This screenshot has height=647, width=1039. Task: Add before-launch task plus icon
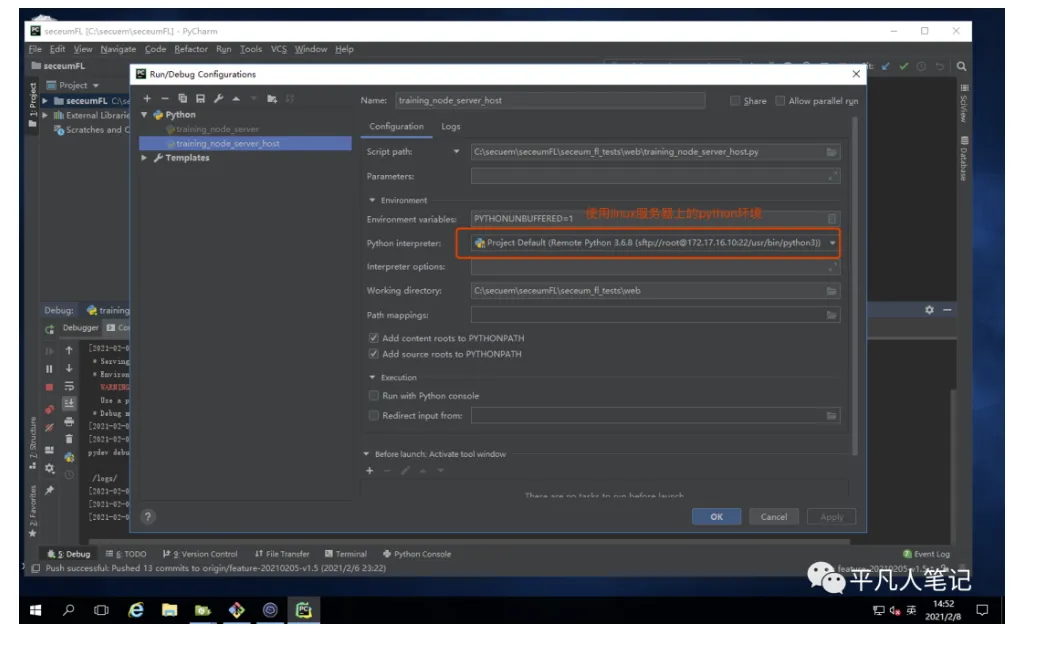coord(370,471)
